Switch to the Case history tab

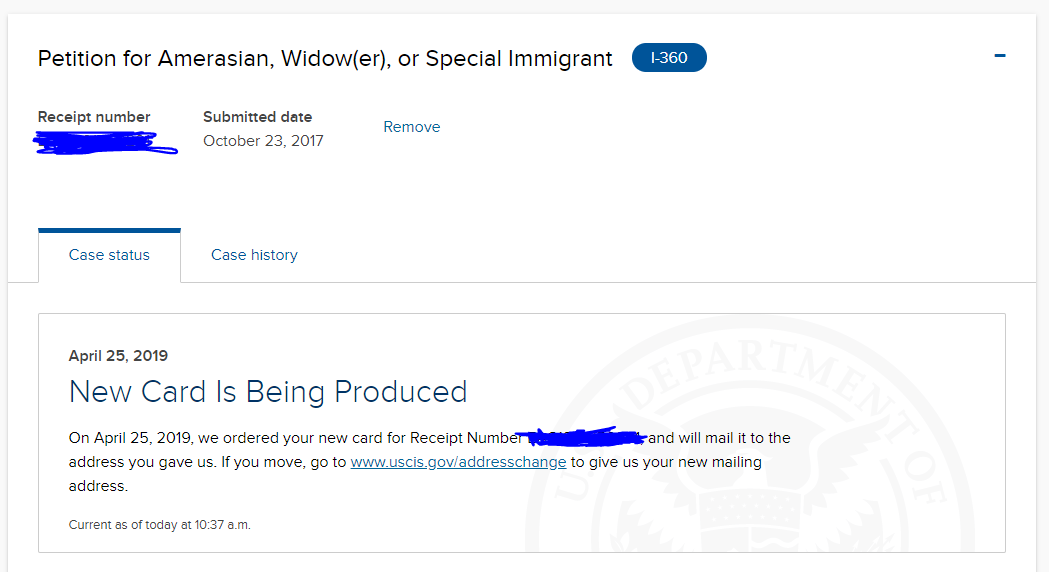254,255
